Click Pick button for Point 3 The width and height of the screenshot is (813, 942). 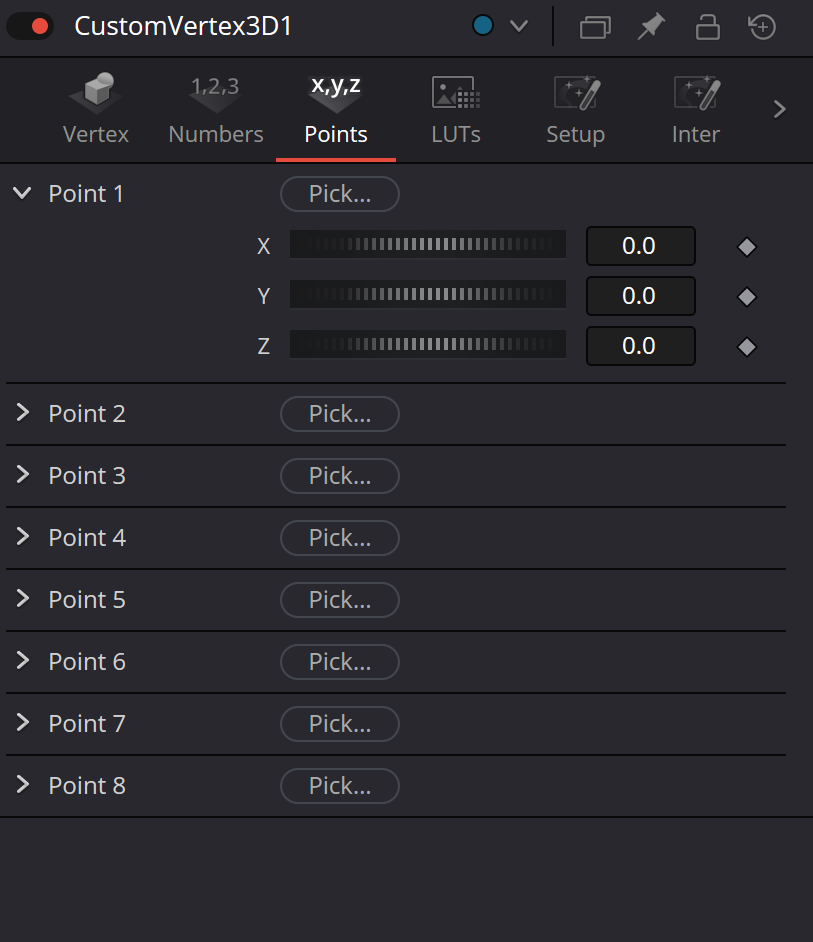click(340, 476)
